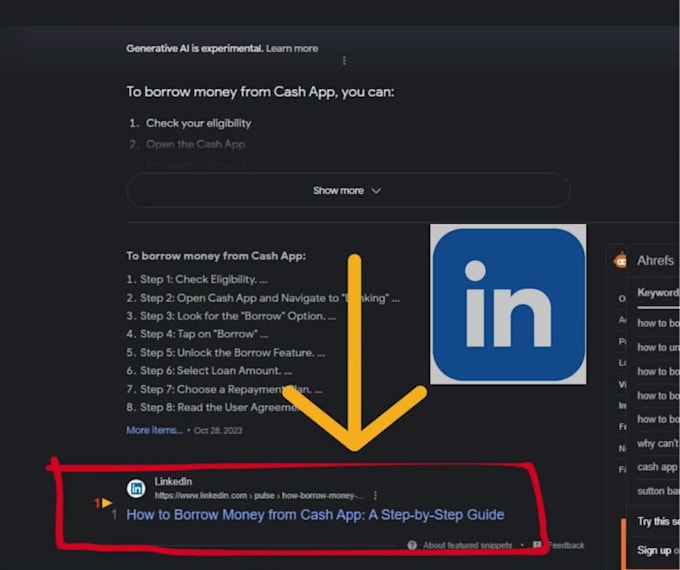
Task: Open the Learn more link about generative AI
Action: 292,49
